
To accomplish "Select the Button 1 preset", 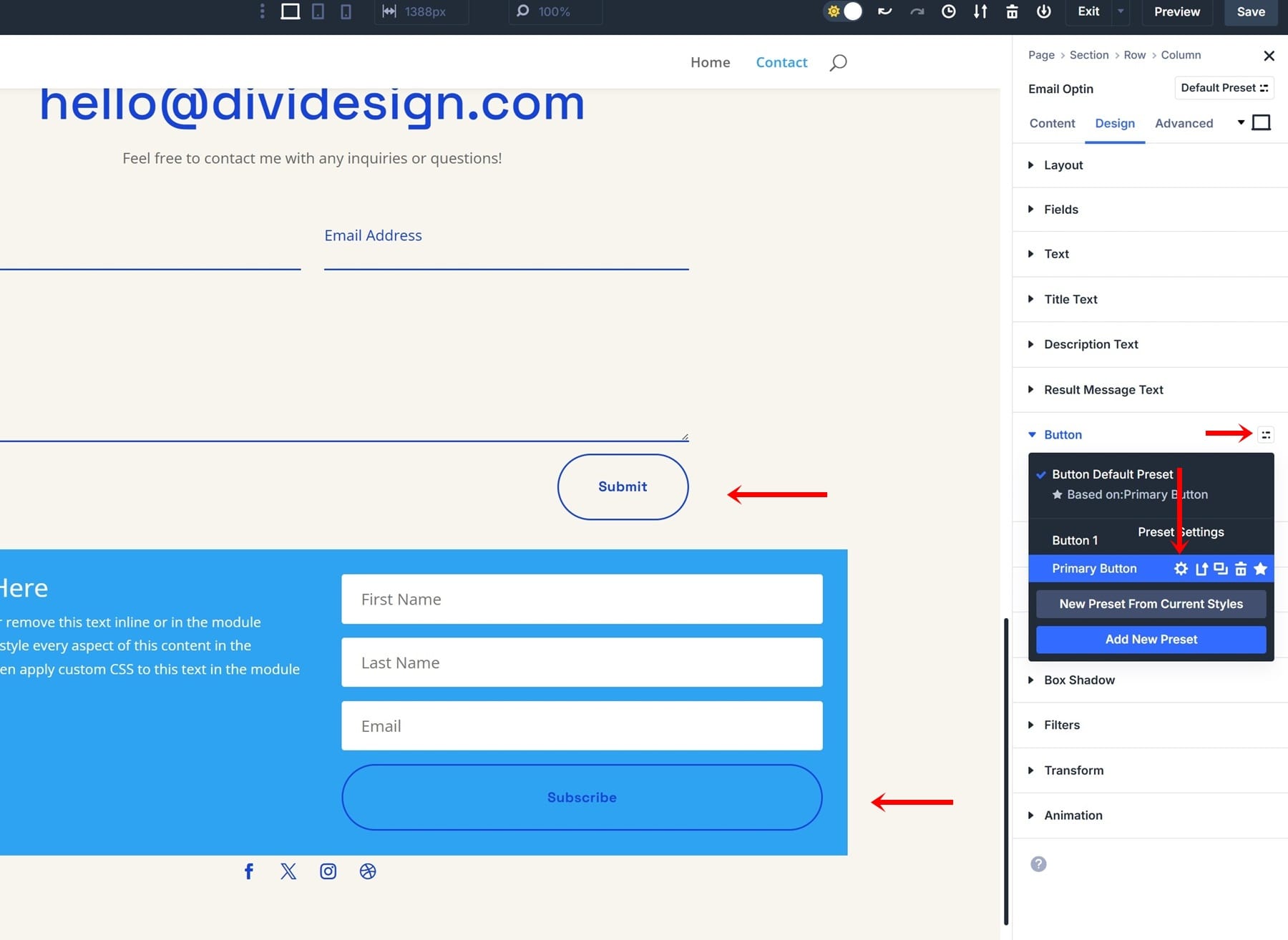I will click(x=1075, y=540).
